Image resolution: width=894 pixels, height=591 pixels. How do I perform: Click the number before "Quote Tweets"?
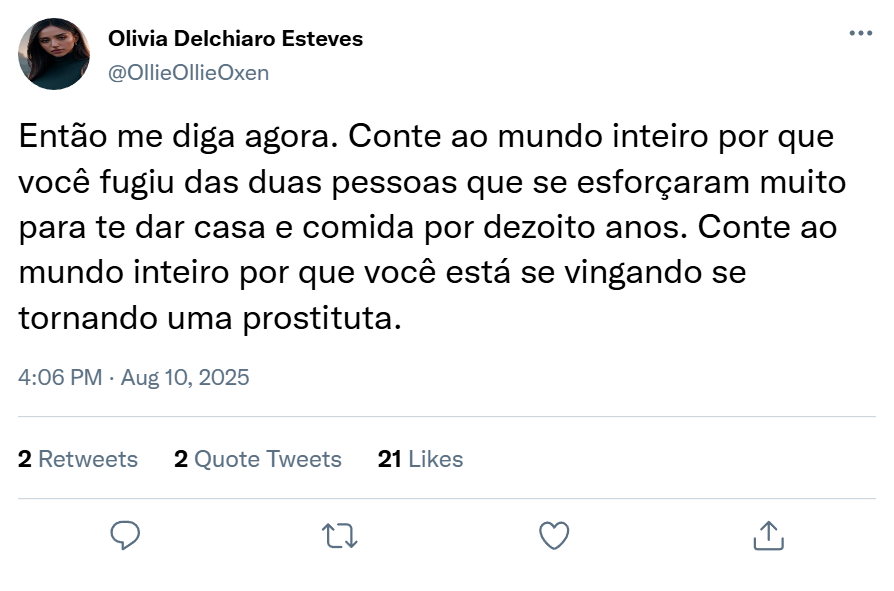pos(181,459)
